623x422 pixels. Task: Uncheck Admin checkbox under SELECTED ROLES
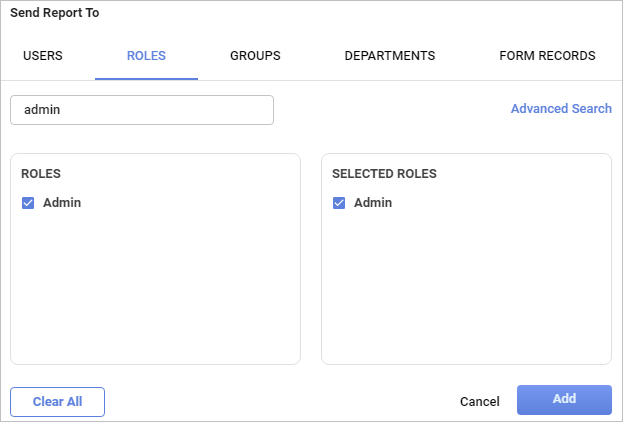click(x=339, y=203)
